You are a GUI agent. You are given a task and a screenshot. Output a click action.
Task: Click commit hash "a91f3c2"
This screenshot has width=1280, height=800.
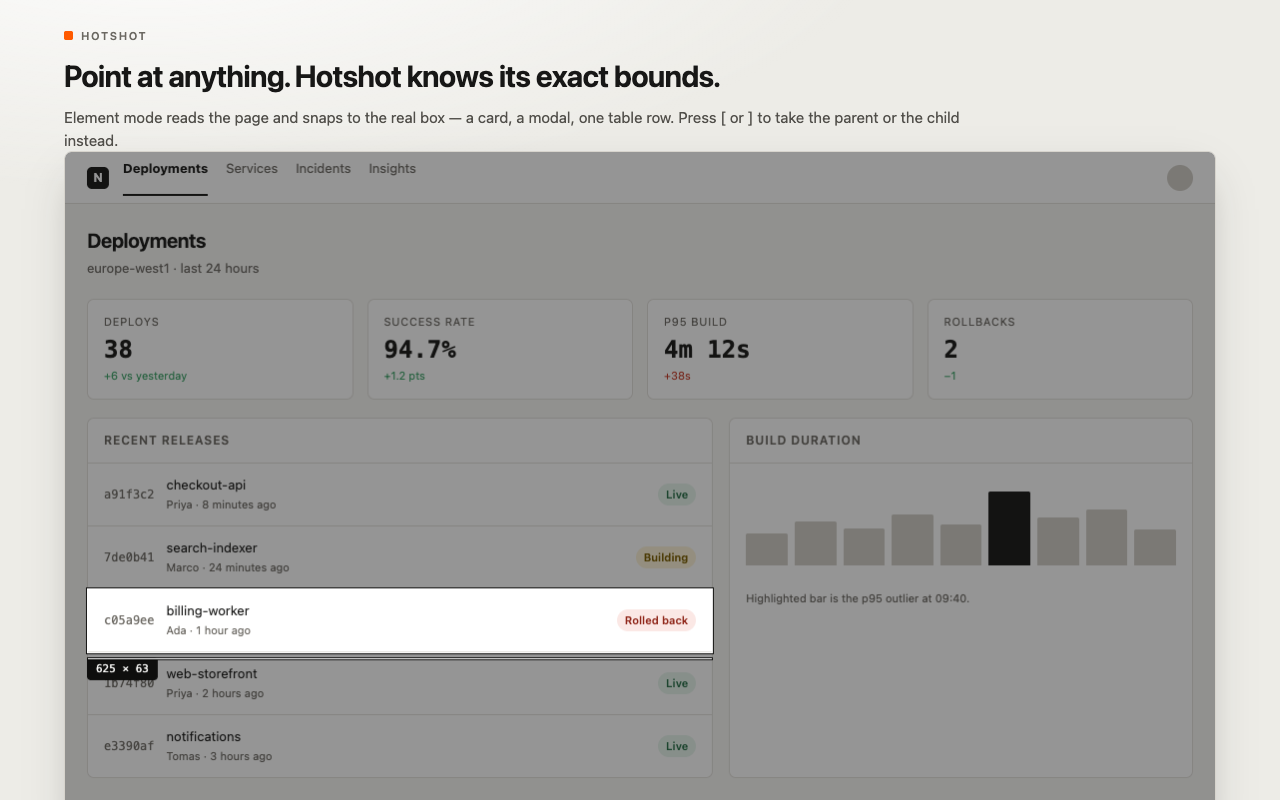click(x=129, y=495)
